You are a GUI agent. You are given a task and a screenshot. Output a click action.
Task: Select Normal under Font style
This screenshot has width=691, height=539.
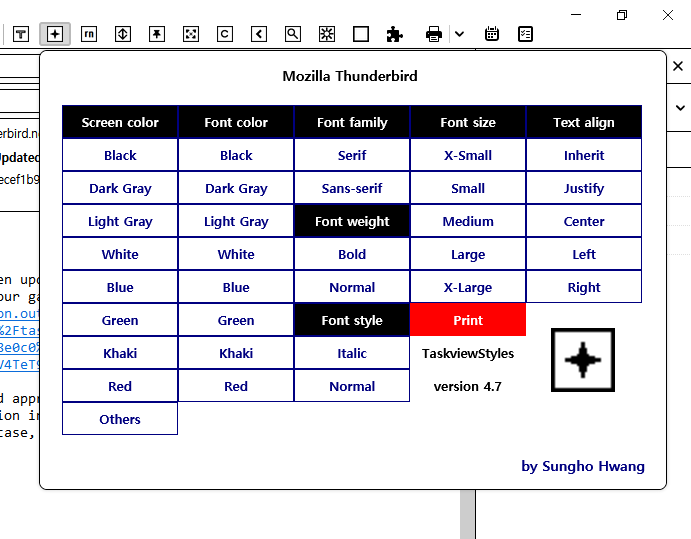(x=352, y=386)
